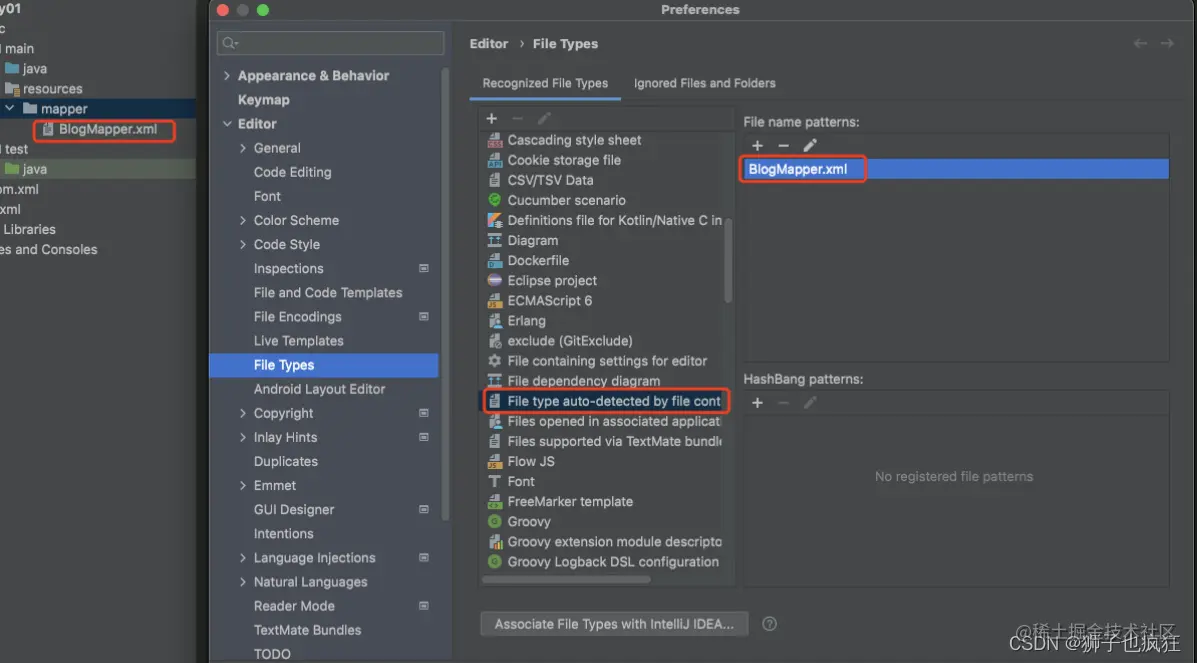Click the BlogMapper.xml file icon in project tree
The height and width of the screenshot is (663, 1197).
pos(48,129)
